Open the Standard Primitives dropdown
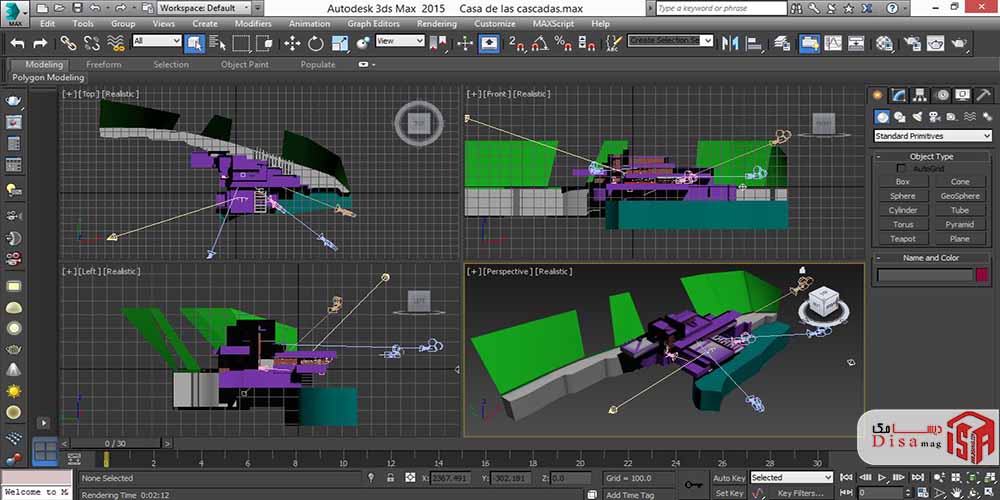Viewport: 1000px width, 500px height. [931, 136]
